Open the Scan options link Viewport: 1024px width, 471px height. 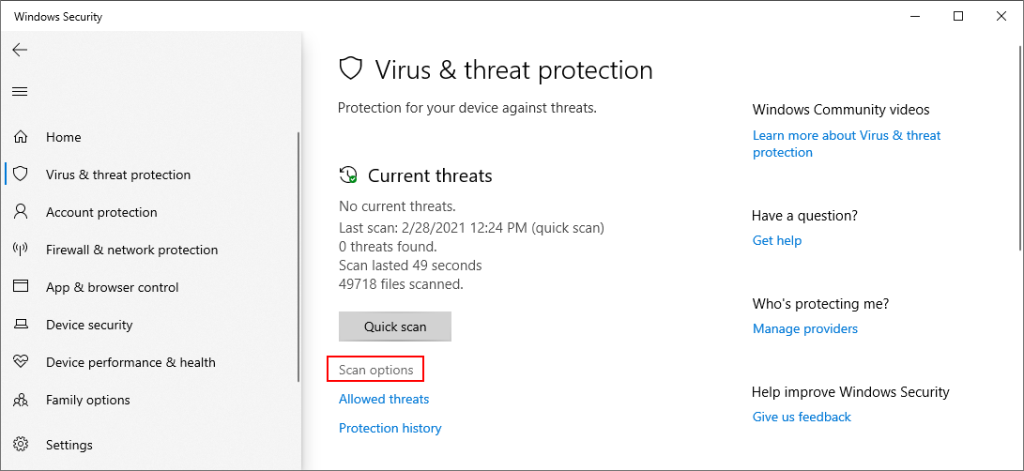point(376,370)
